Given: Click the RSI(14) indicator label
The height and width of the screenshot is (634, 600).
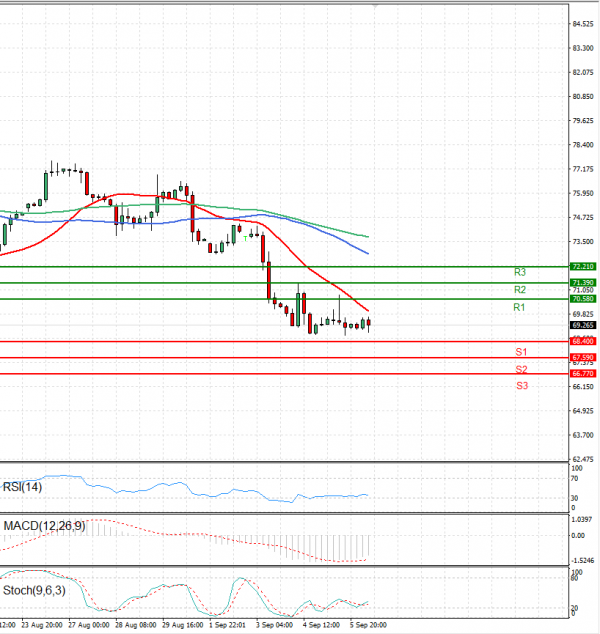Looking at the screenshot, I should click(22, 487).
